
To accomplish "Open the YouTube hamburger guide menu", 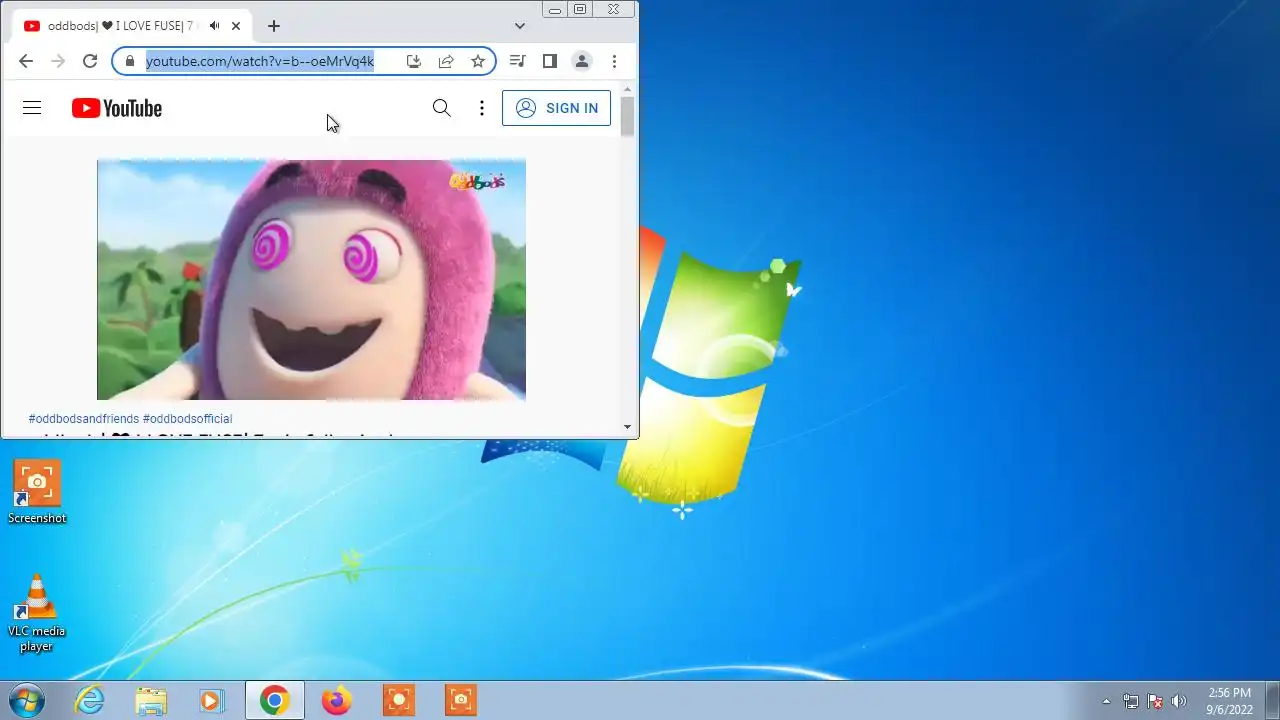I will pos(32,108).
